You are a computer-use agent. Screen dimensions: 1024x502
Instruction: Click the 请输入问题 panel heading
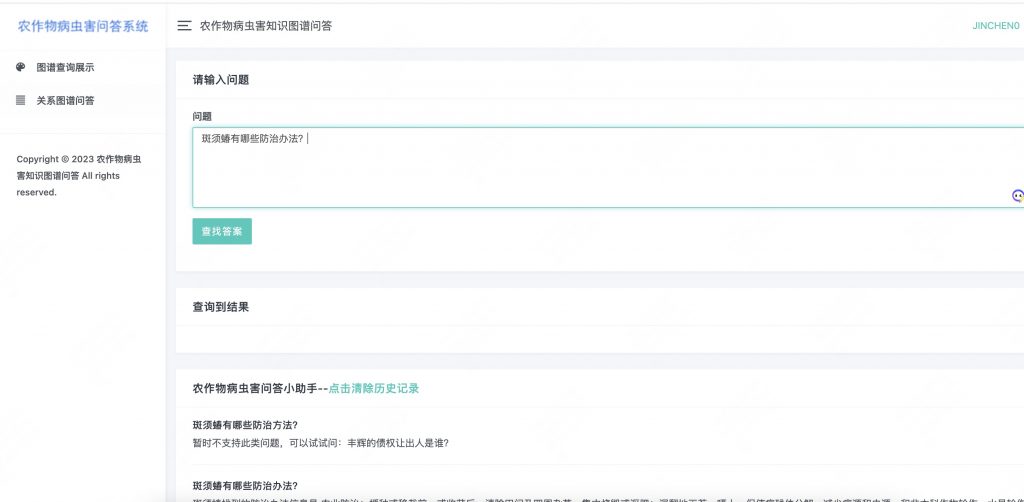click(221, 80)
